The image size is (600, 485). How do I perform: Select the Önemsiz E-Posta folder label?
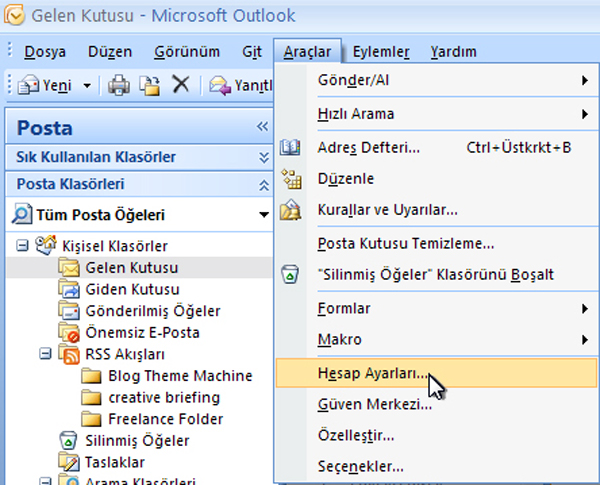[142, 332]
